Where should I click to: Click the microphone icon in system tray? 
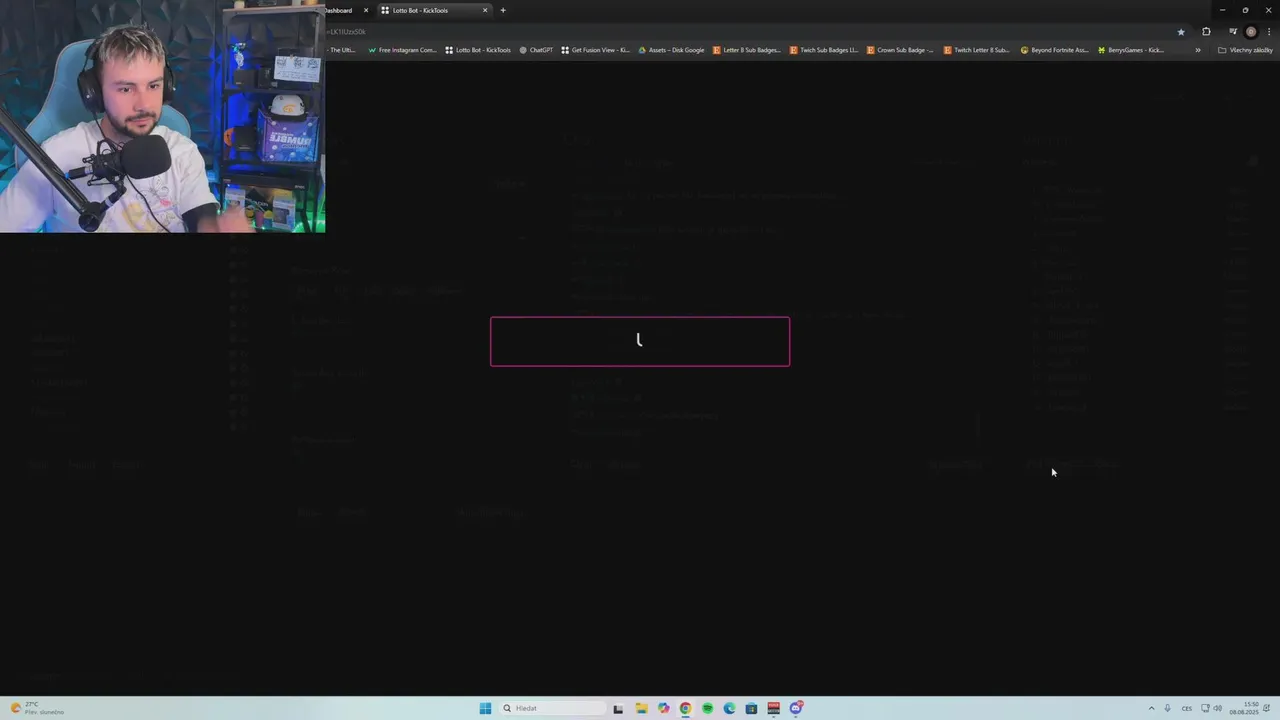point(1167,708)
